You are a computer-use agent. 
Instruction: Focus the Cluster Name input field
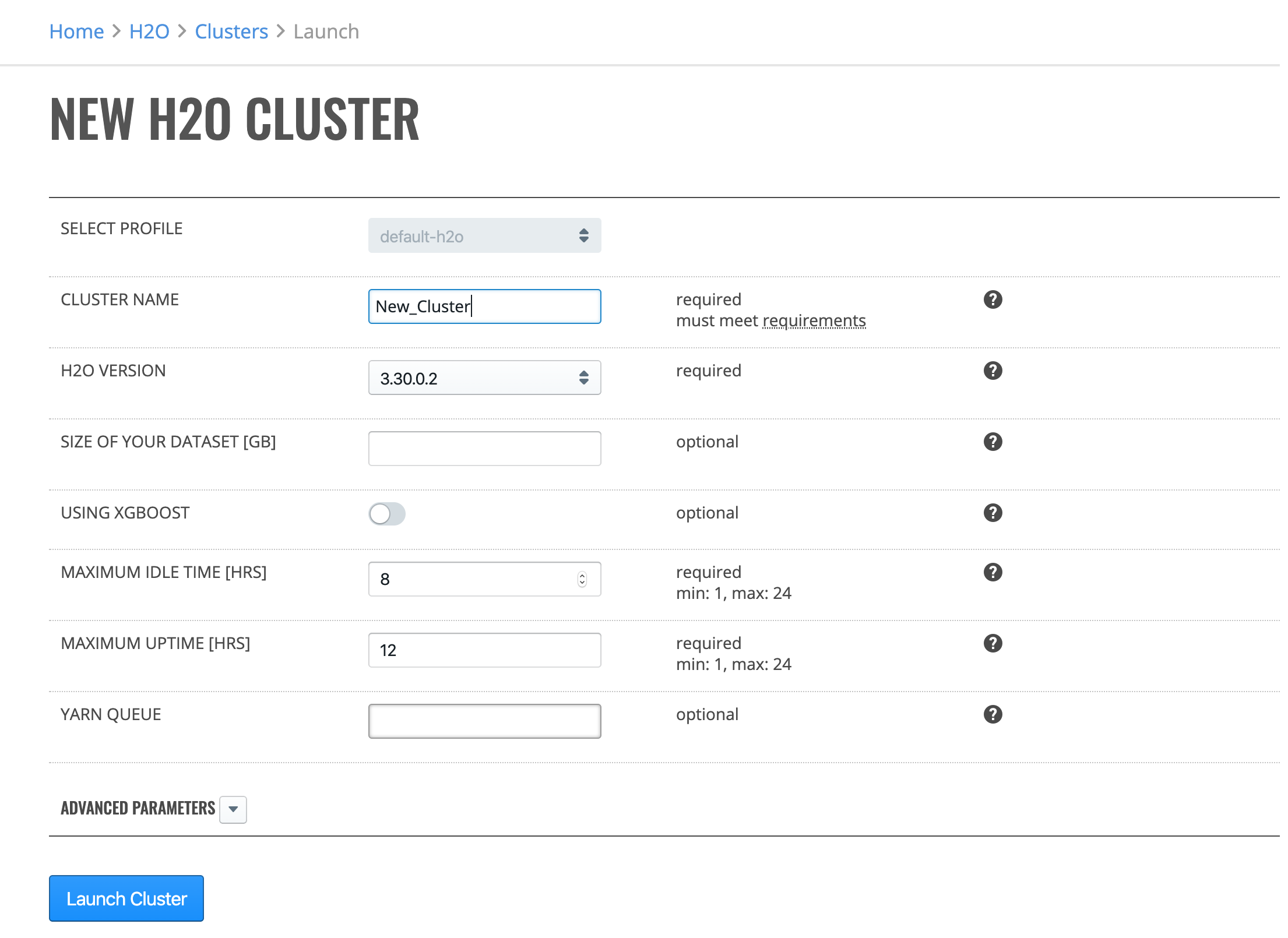point(484,306)
